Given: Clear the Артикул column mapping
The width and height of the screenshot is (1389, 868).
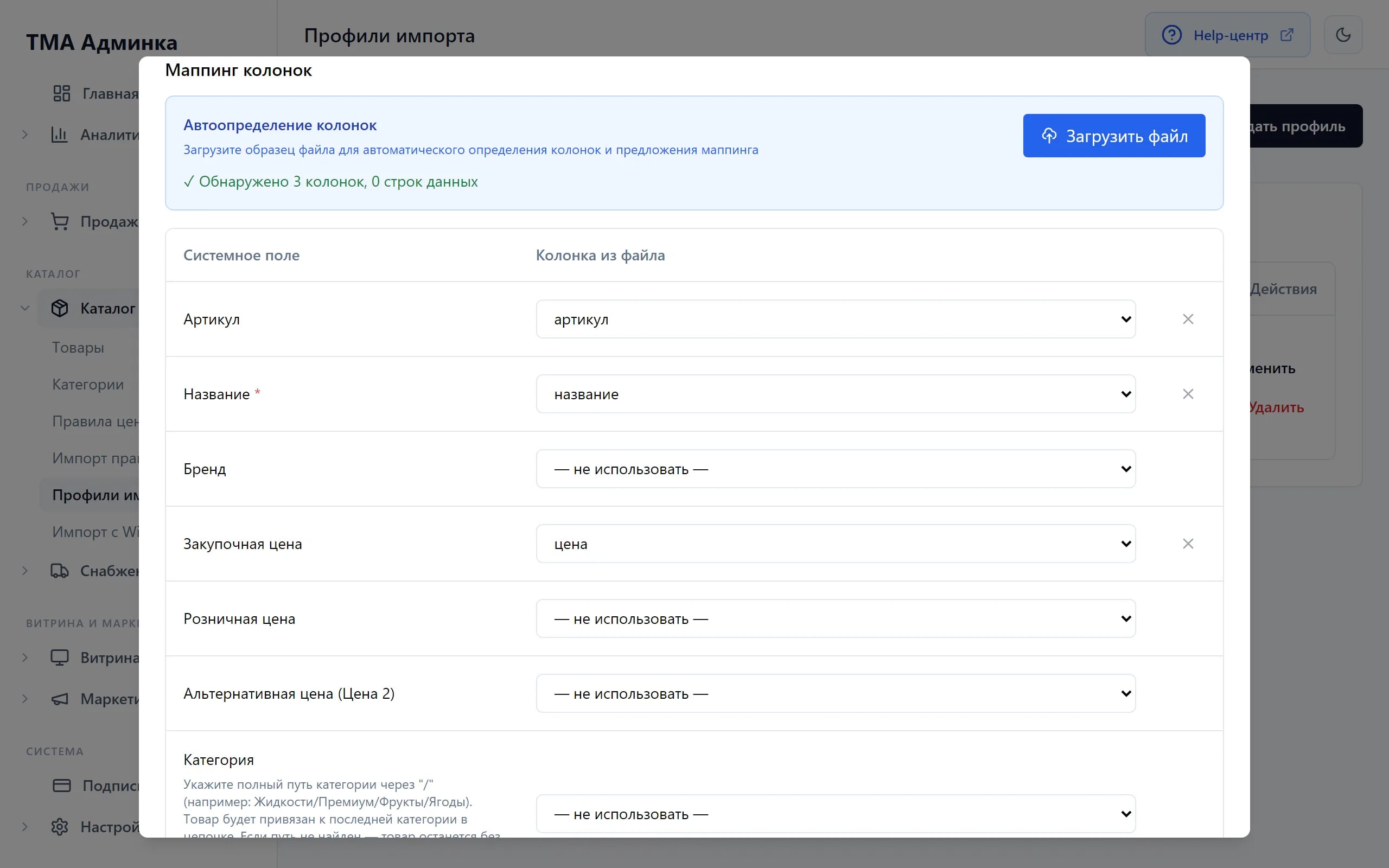Looking at the screenshot, I should coord(1188,319).
